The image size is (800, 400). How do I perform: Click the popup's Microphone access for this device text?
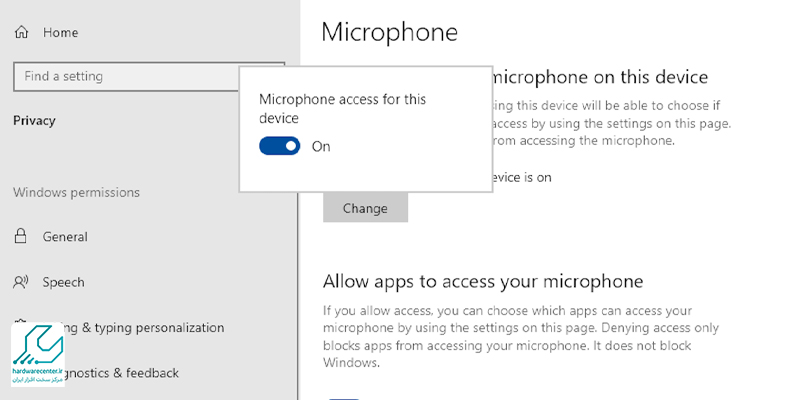328,108
